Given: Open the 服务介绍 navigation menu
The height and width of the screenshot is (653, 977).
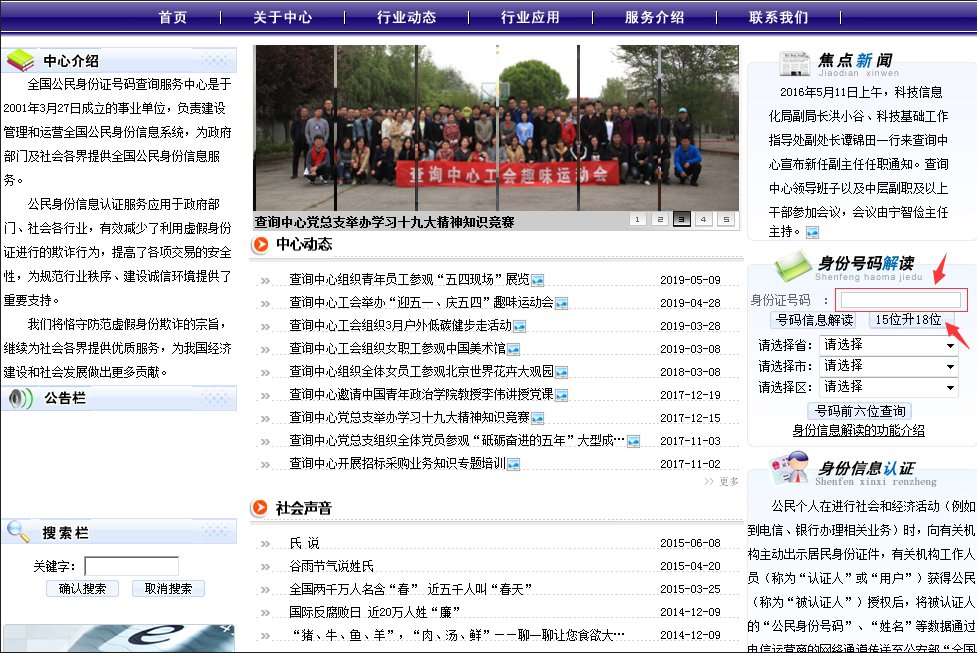Looking at the screenshot, I should point(654,16).
